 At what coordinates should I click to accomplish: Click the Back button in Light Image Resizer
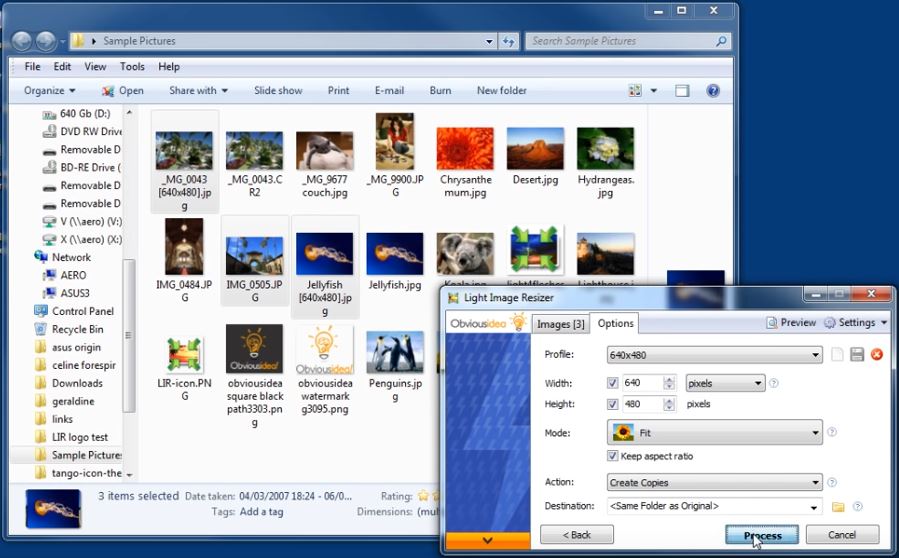(x=577, y=534)
